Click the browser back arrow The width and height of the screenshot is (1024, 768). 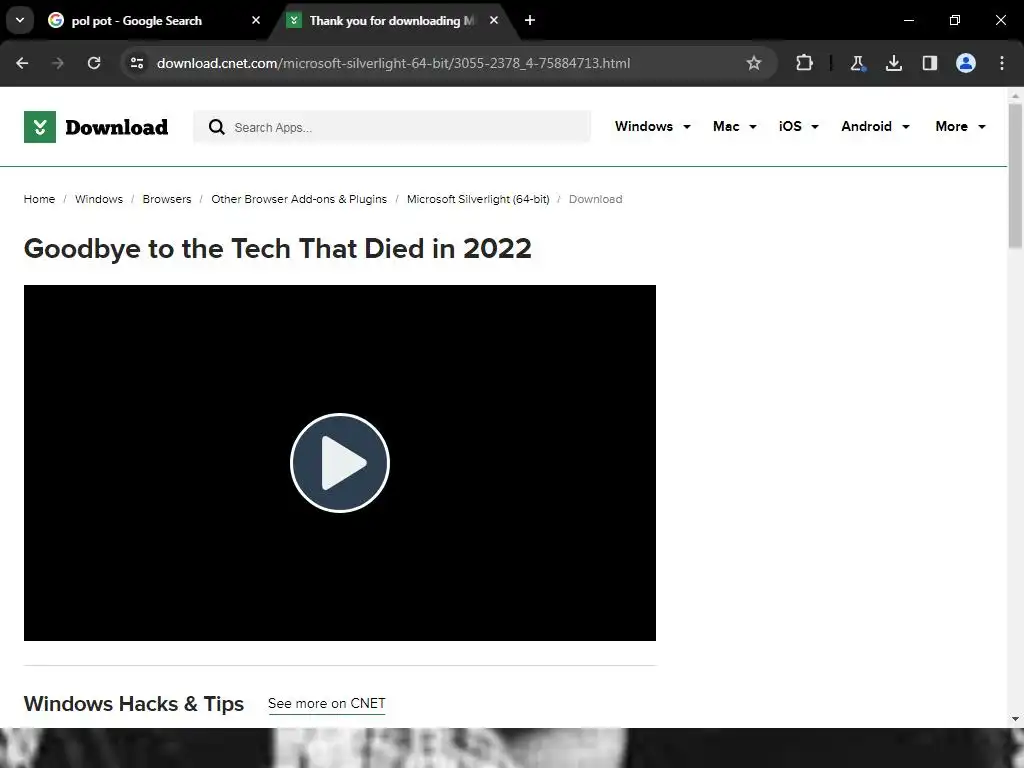[22, 63]
